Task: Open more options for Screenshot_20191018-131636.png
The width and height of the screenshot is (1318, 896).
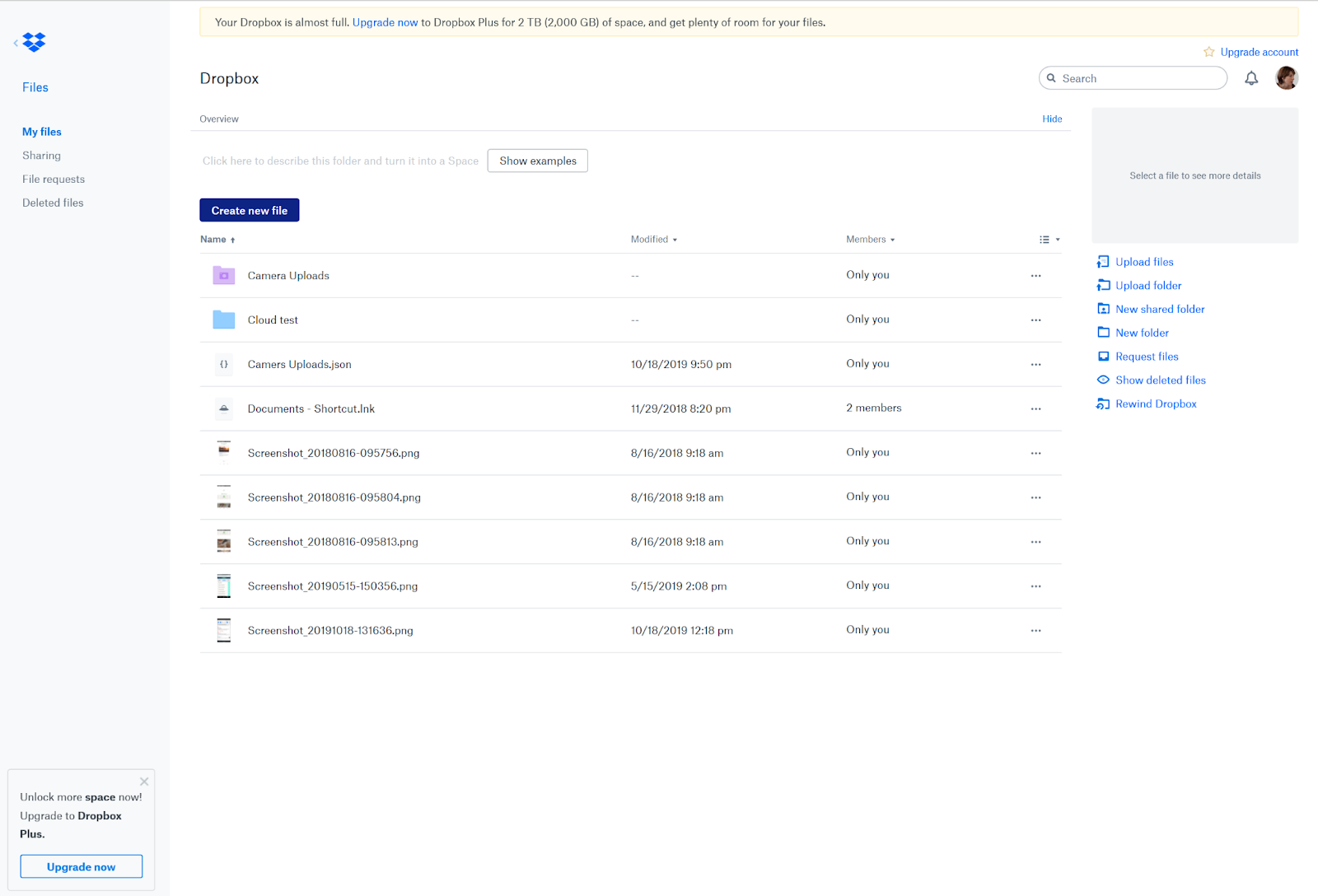Action: click(x=1035, y=631)
